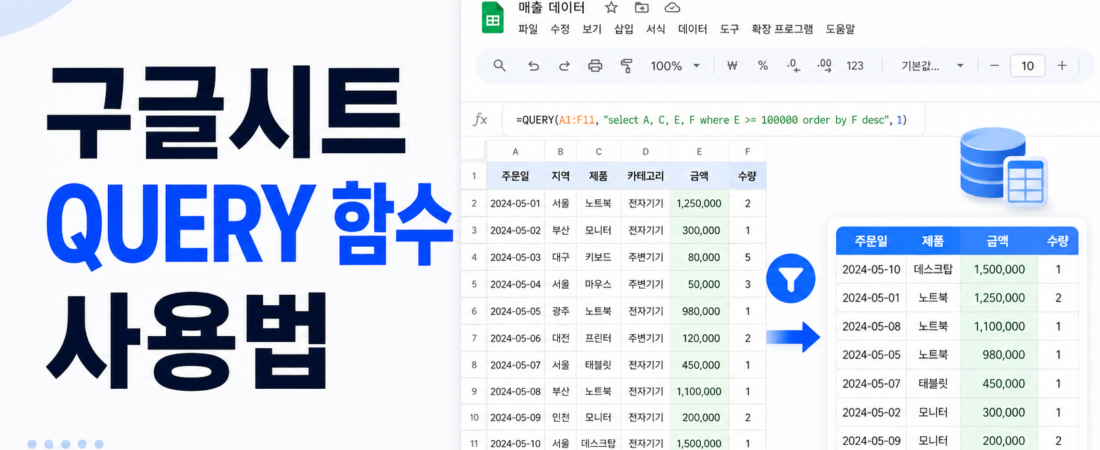Increase decimal places
The image size is (1100, 450).
824,65
